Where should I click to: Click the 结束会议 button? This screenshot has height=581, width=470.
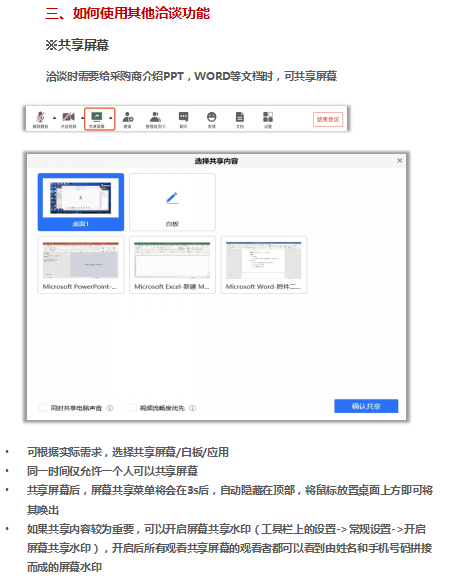[328, 119]
